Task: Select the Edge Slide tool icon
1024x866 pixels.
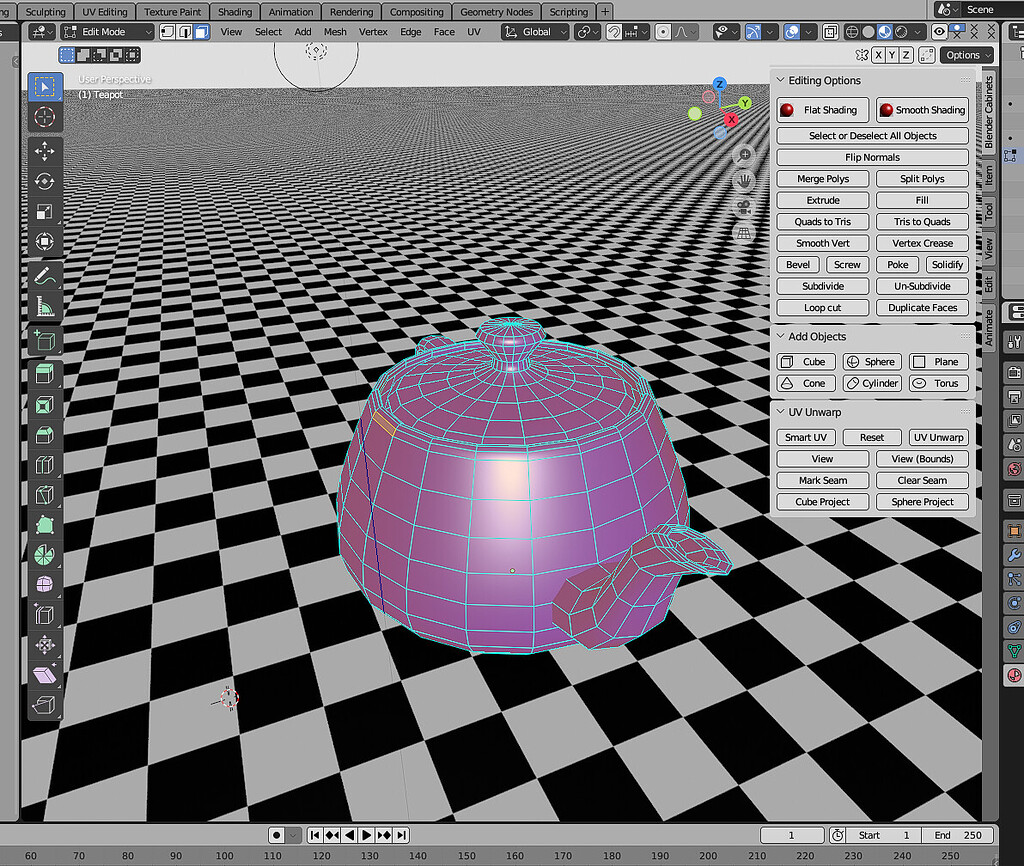Action: (x=44, y=615)
